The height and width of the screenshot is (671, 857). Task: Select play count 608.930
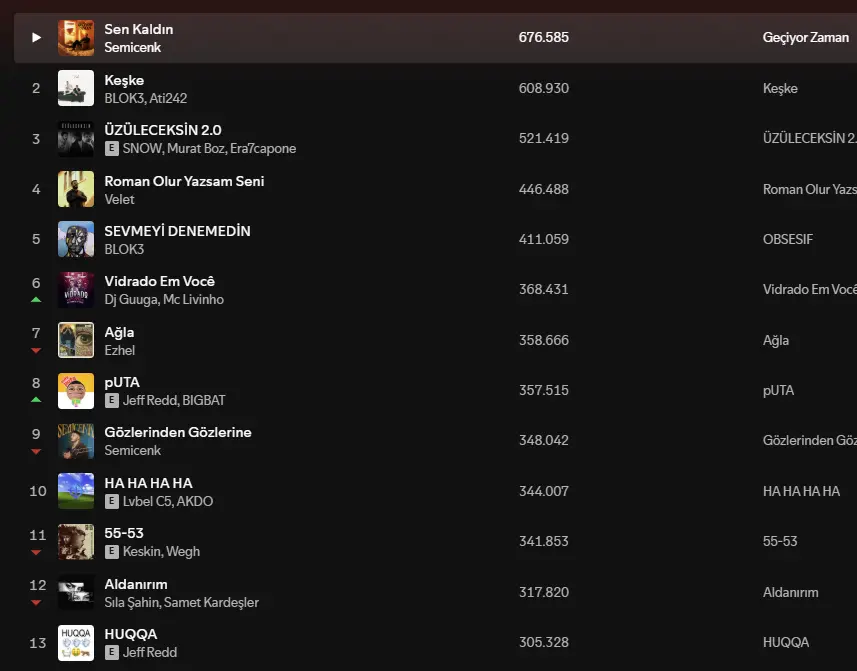(544, 88)
